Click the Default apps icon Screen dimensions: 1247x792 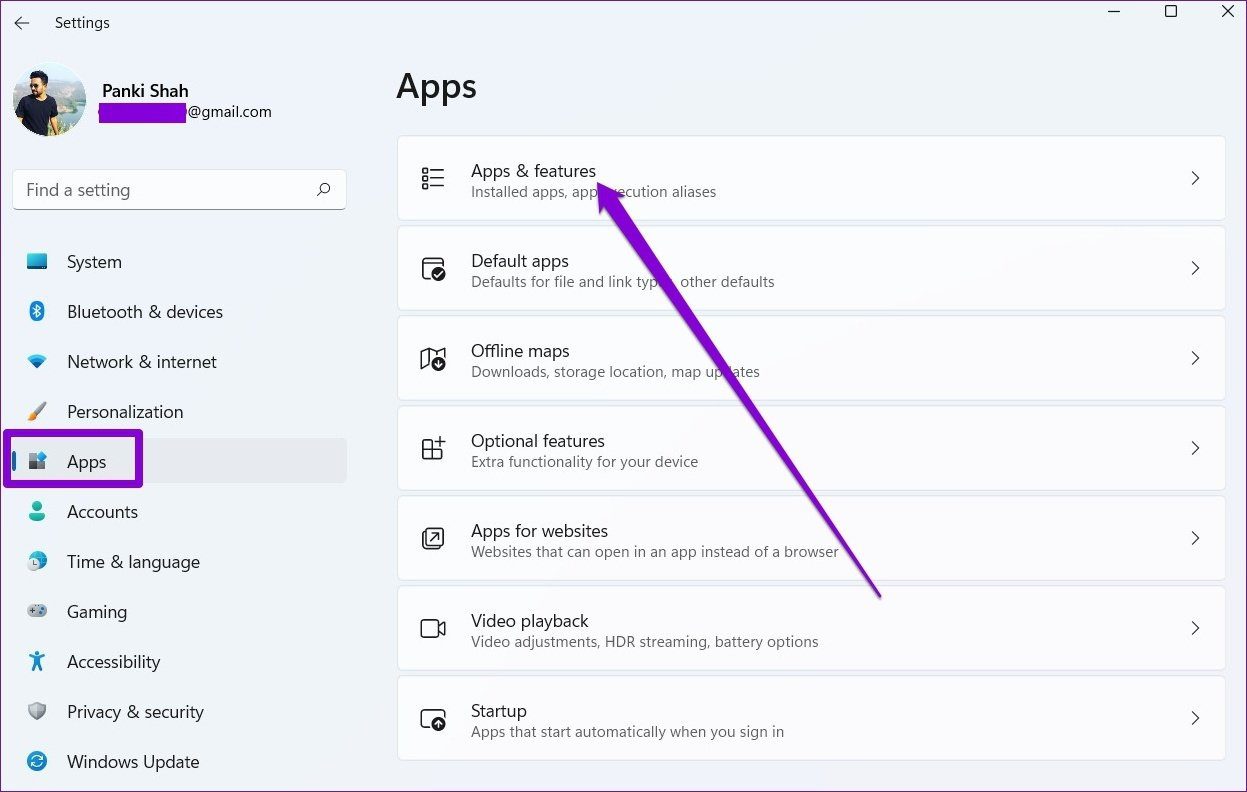[433, 268]
